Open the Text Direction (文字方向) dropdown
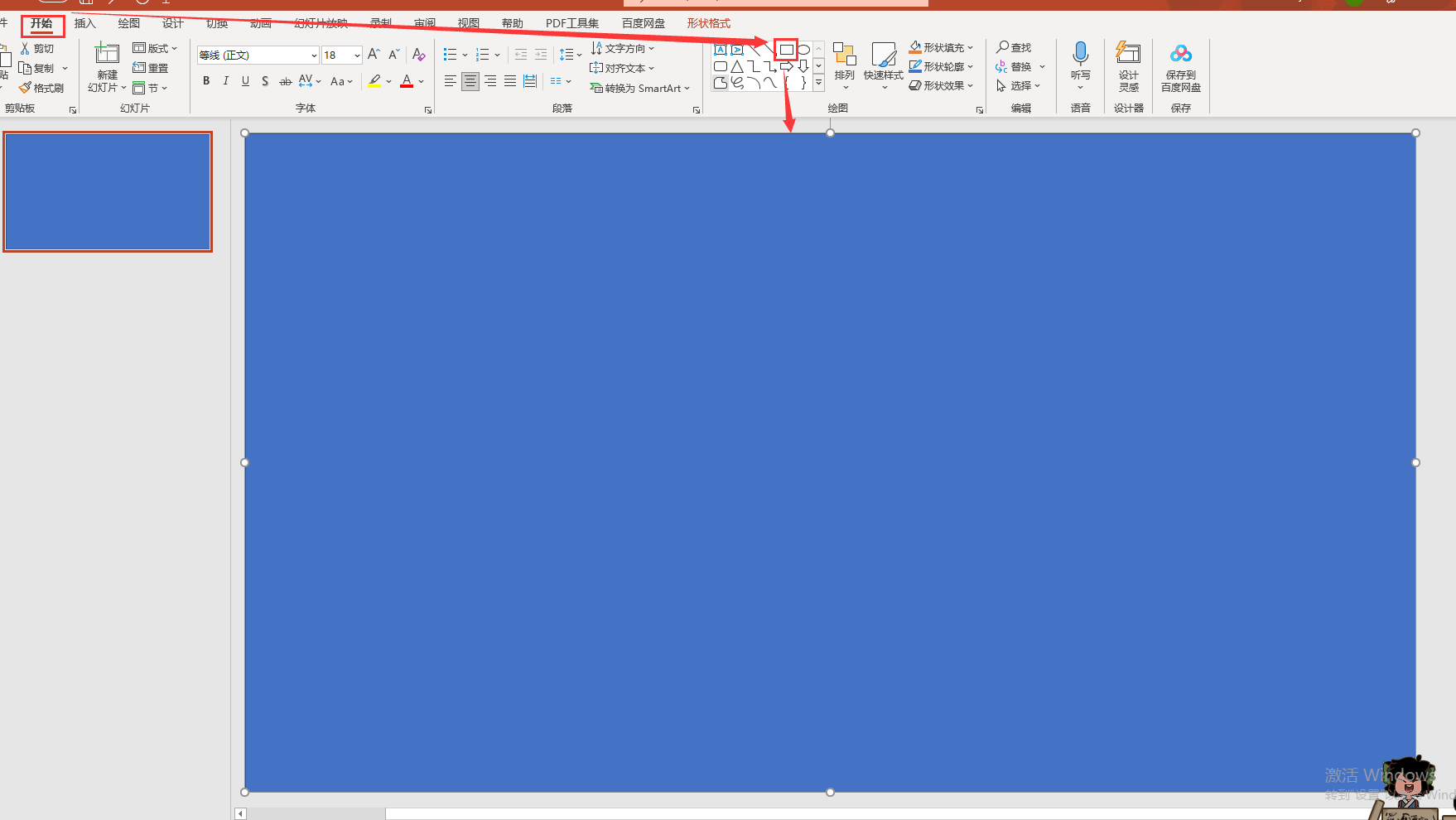The width and height of the screenshot is (1456, 820). point(623,48)
